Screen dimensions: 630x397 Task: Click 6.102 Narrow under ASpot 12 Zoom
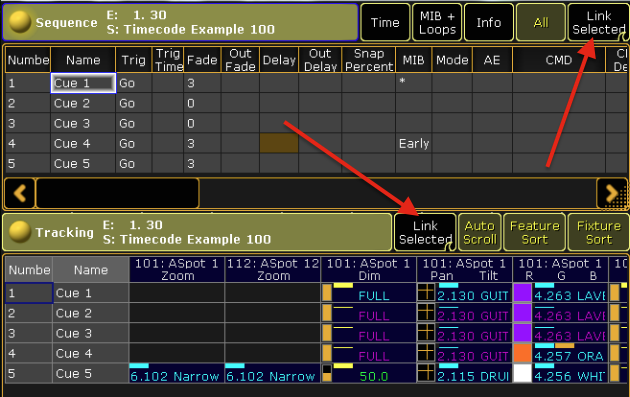[270, 377]
